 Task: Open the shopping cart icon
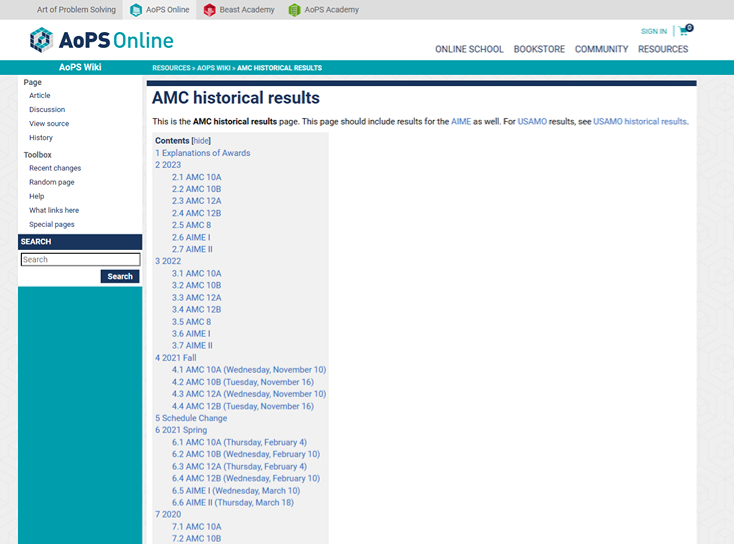point(685,30)
